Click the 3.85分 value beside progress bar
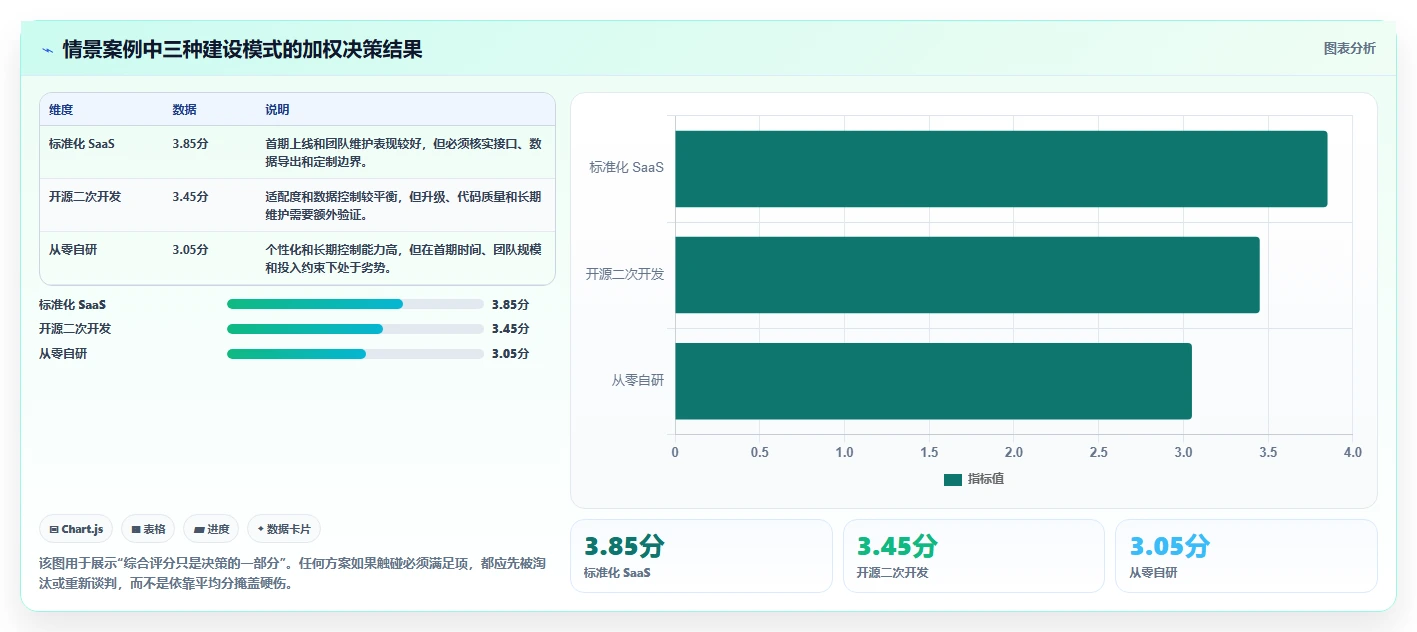 pos(510,304)
